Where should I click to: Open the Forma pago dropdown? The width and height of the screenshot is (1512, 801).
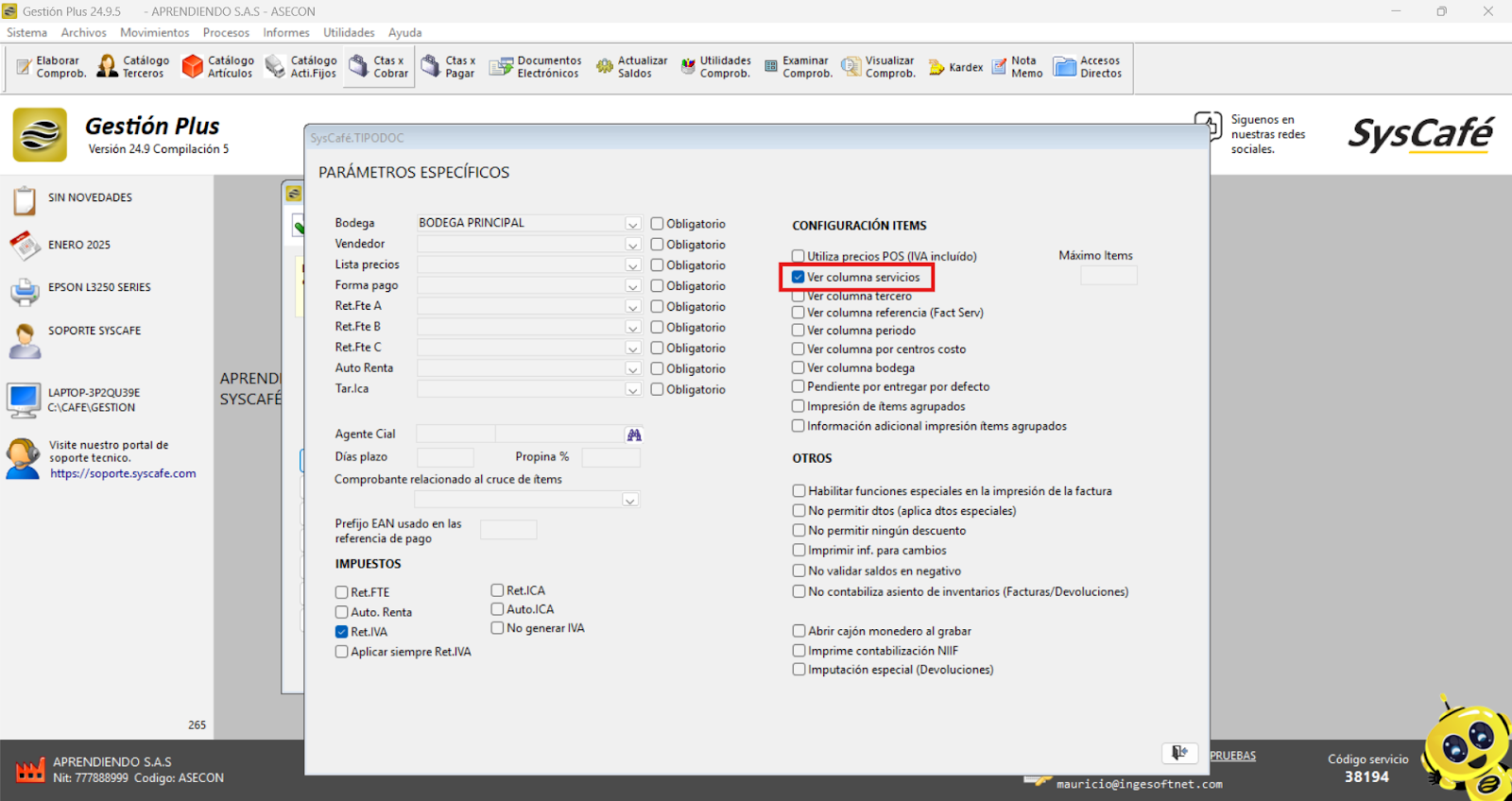pos(632,286)
